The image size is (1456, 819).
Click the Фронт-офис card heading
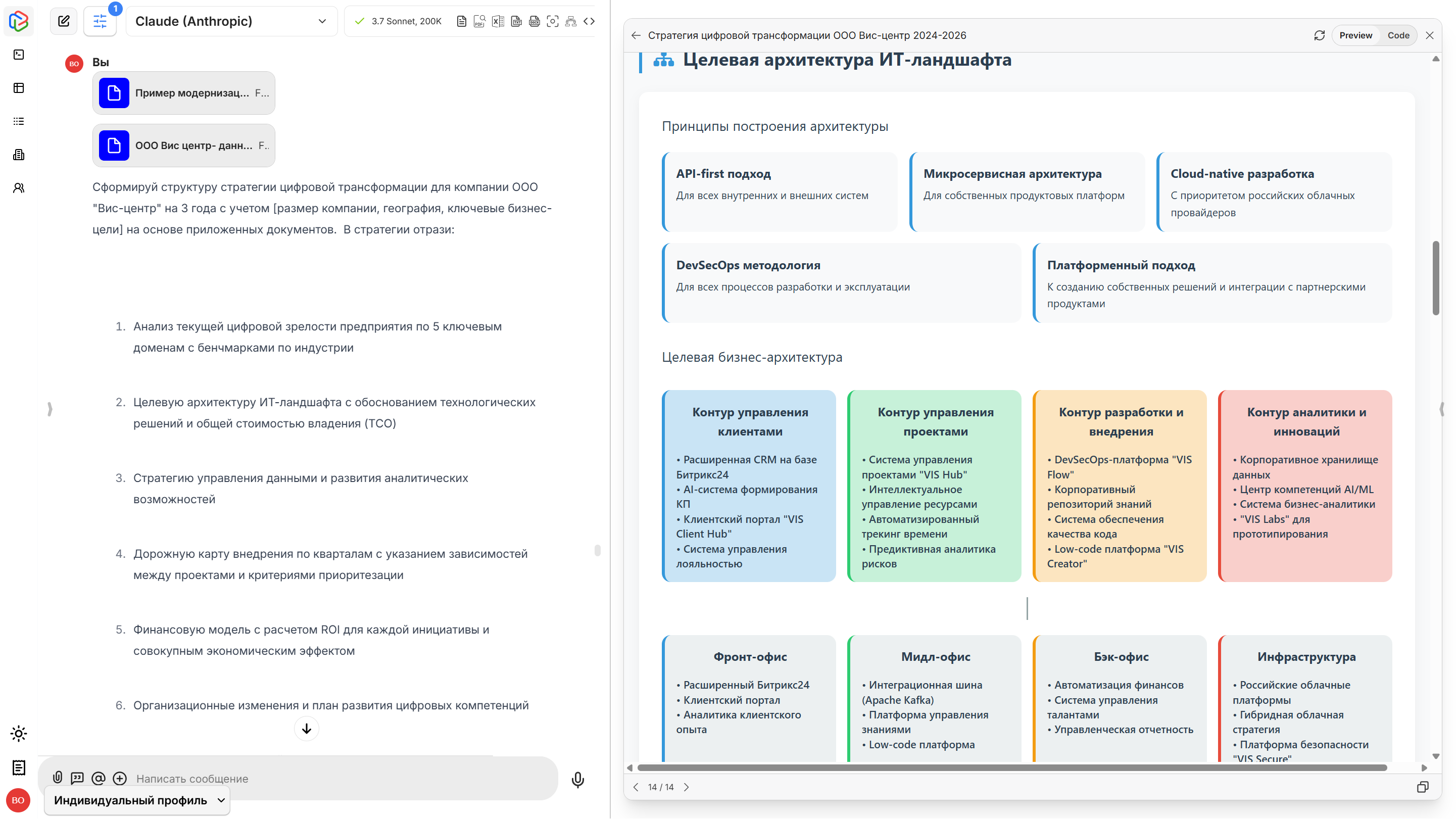(750, 657)
